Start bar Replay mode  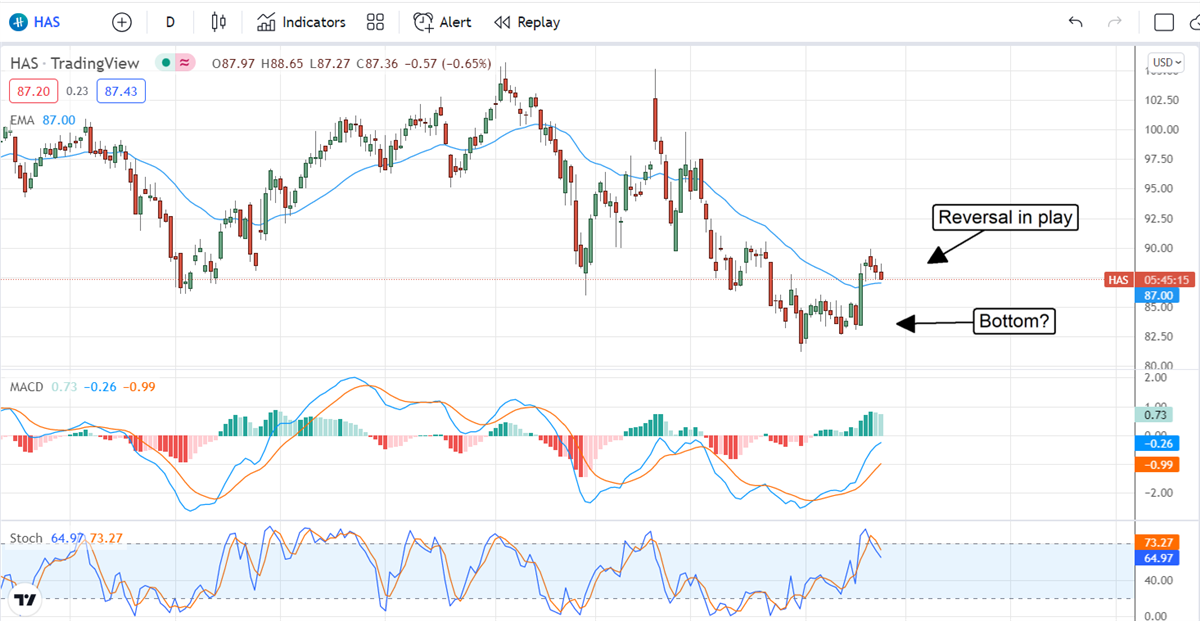(x=527, y=22)
